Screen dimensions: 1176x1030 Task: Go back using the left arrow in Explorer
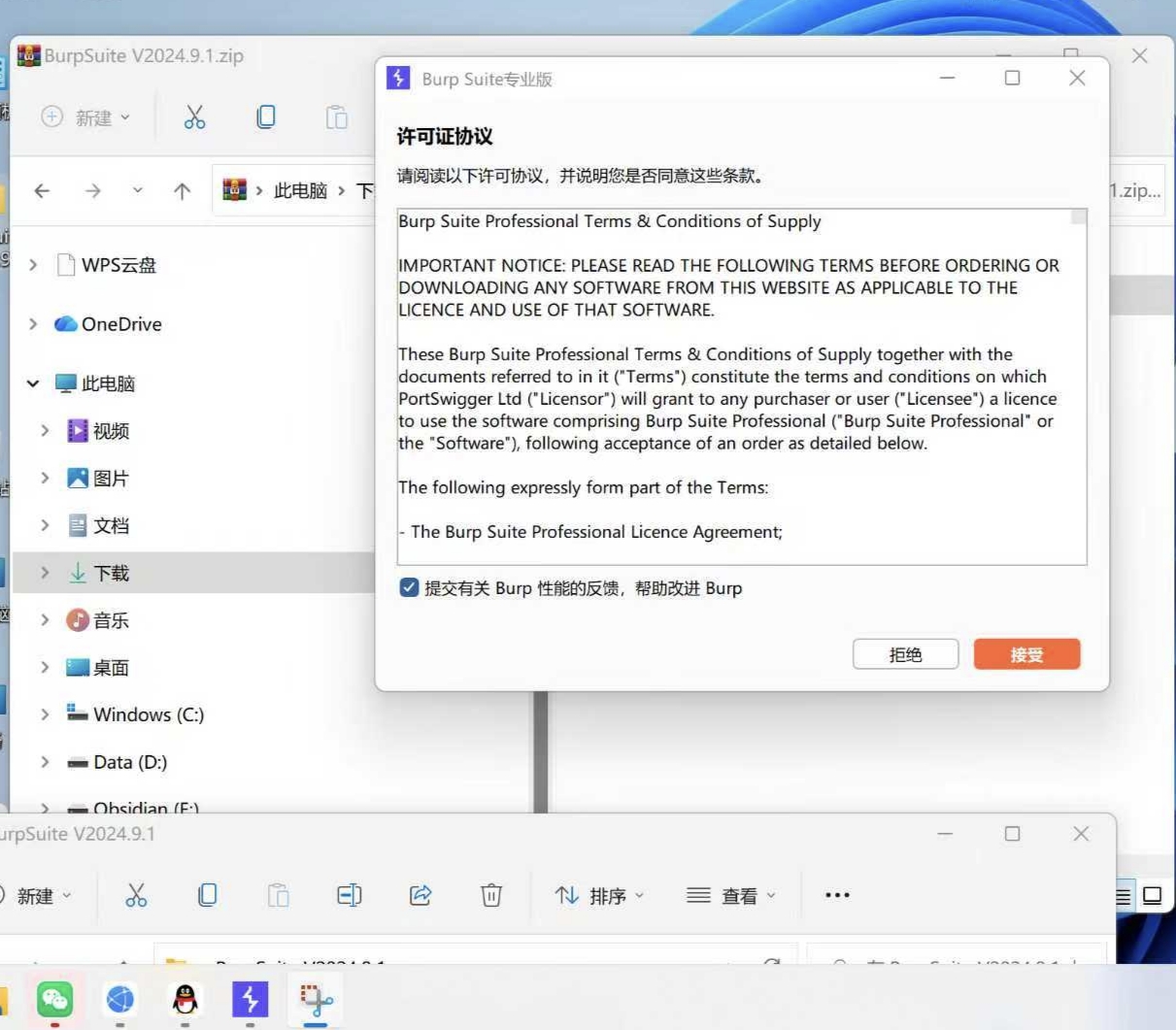tap(42, 191)
